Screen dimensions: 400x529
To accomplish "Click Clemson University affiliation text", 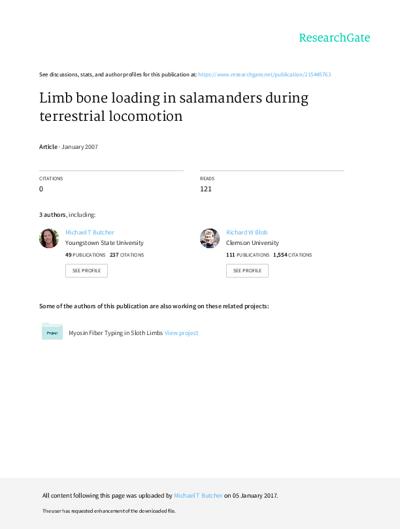I will pyautogui.click(x=252, y=243).
